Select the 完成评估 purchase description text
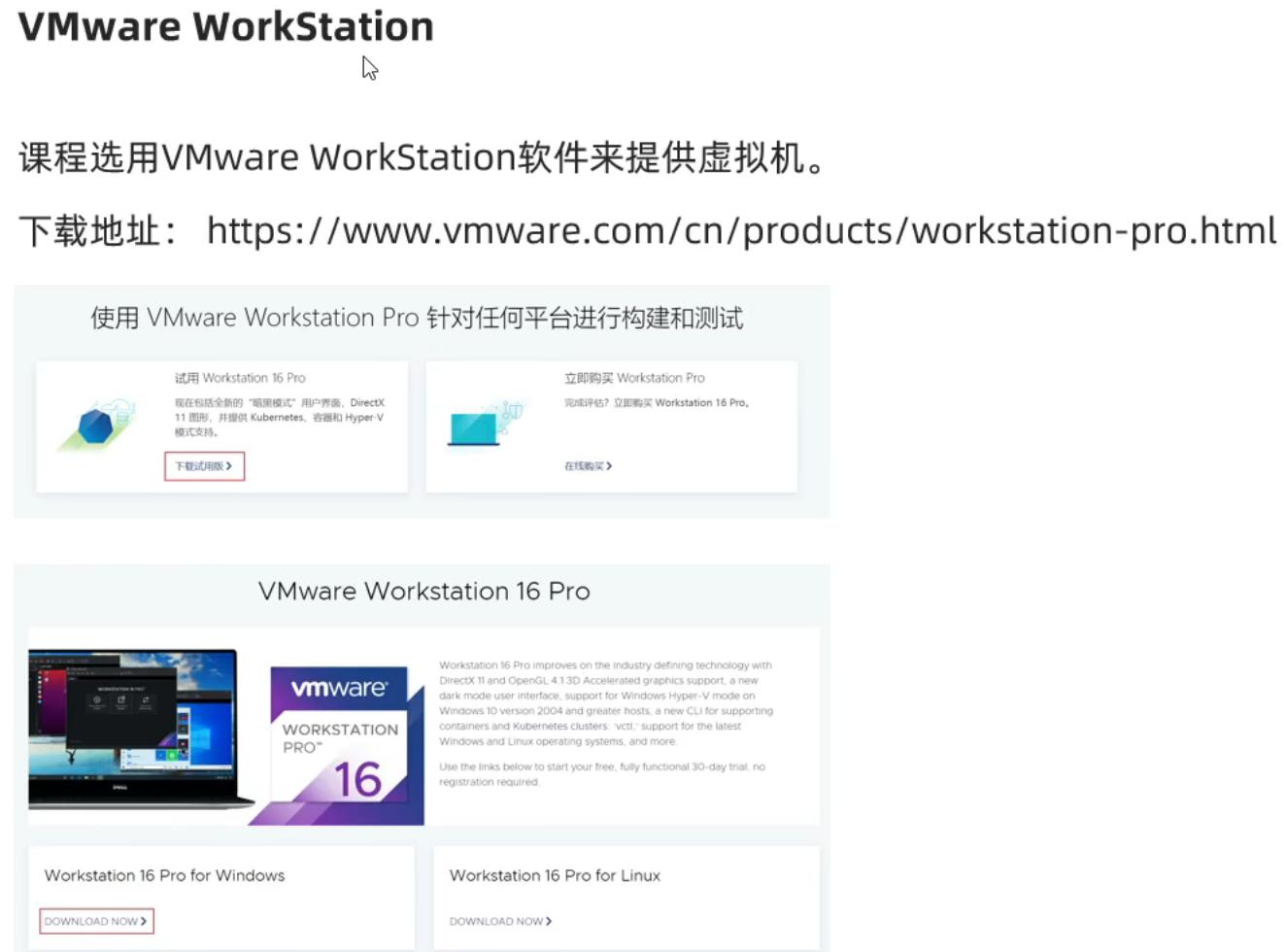The height and width of the screenshot is (952, 1286). [x=657, y=402]
